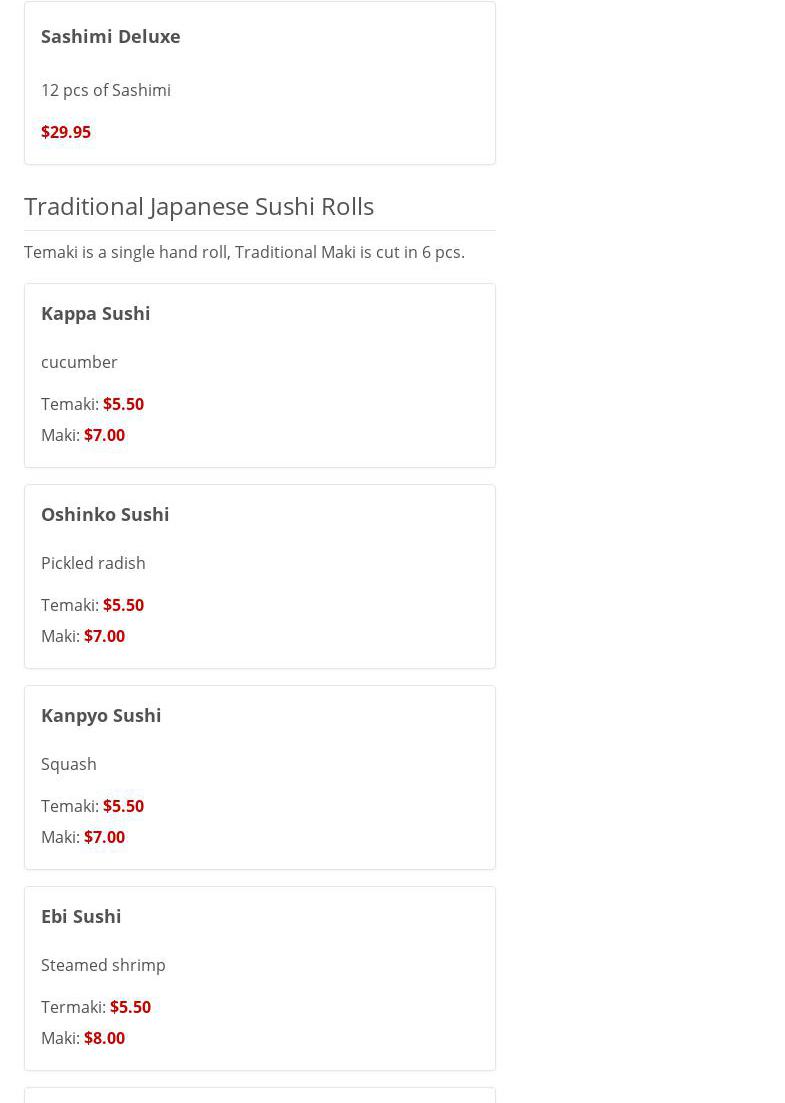Open the Kappa Sushi item
The width and height of the screenshot is (785, 1103).
point(96,313)
